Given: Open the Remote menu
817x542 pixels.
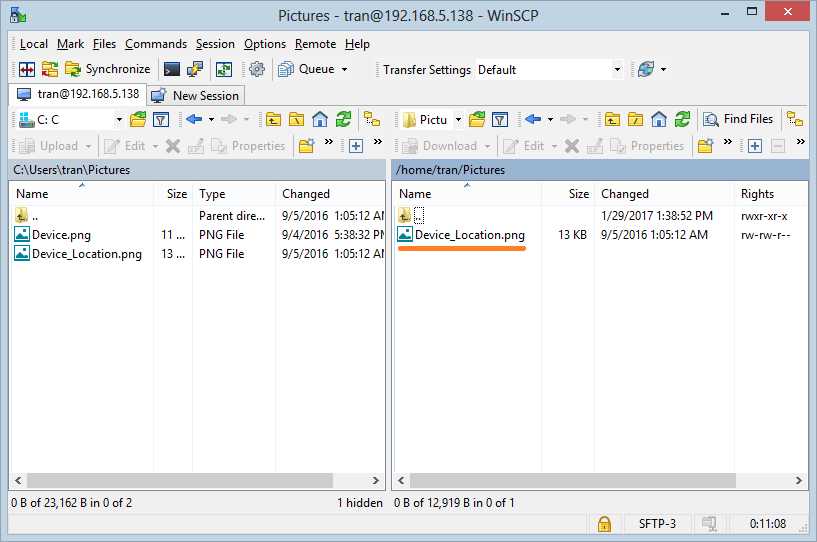Looking at the screenshot, I should 315,44.
